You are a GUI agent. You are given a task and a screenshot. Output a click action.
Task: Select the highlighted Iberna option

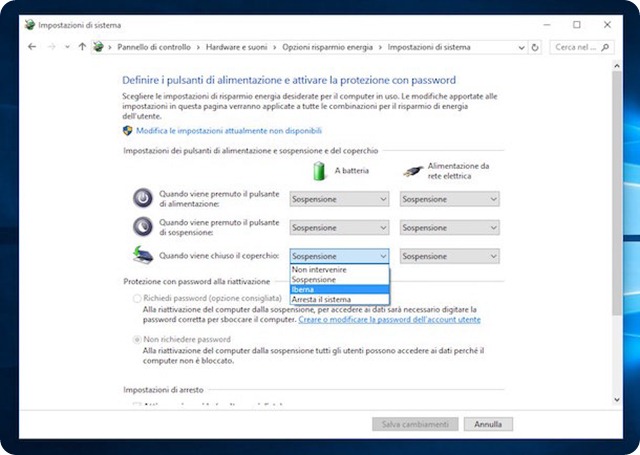(x=340, y=290)
